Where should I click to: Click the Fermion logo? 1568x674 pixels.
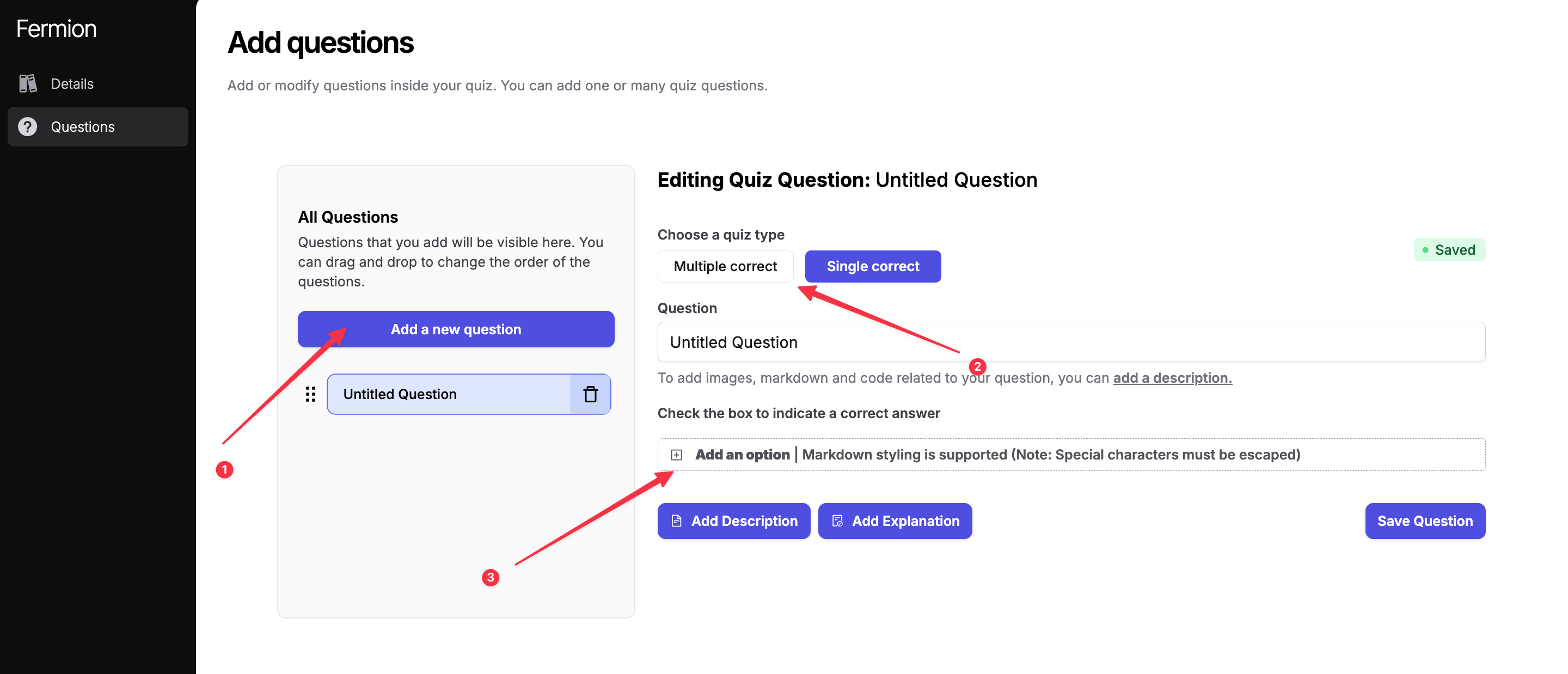pos(56,29)
